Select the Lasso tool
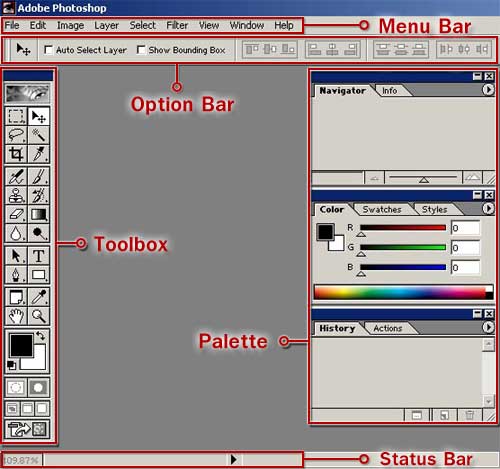Screen dimensions: 500x469 16,135
